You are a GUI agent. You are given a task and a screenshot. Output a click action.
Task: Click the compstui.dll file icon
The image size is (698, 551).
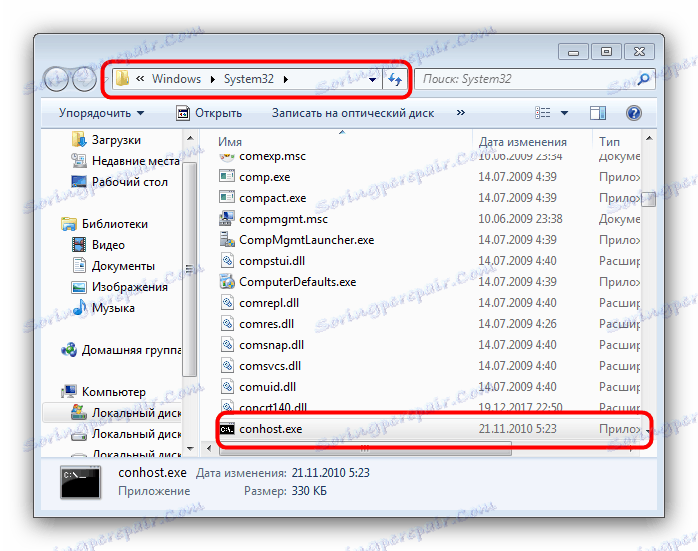click(227, 260)
